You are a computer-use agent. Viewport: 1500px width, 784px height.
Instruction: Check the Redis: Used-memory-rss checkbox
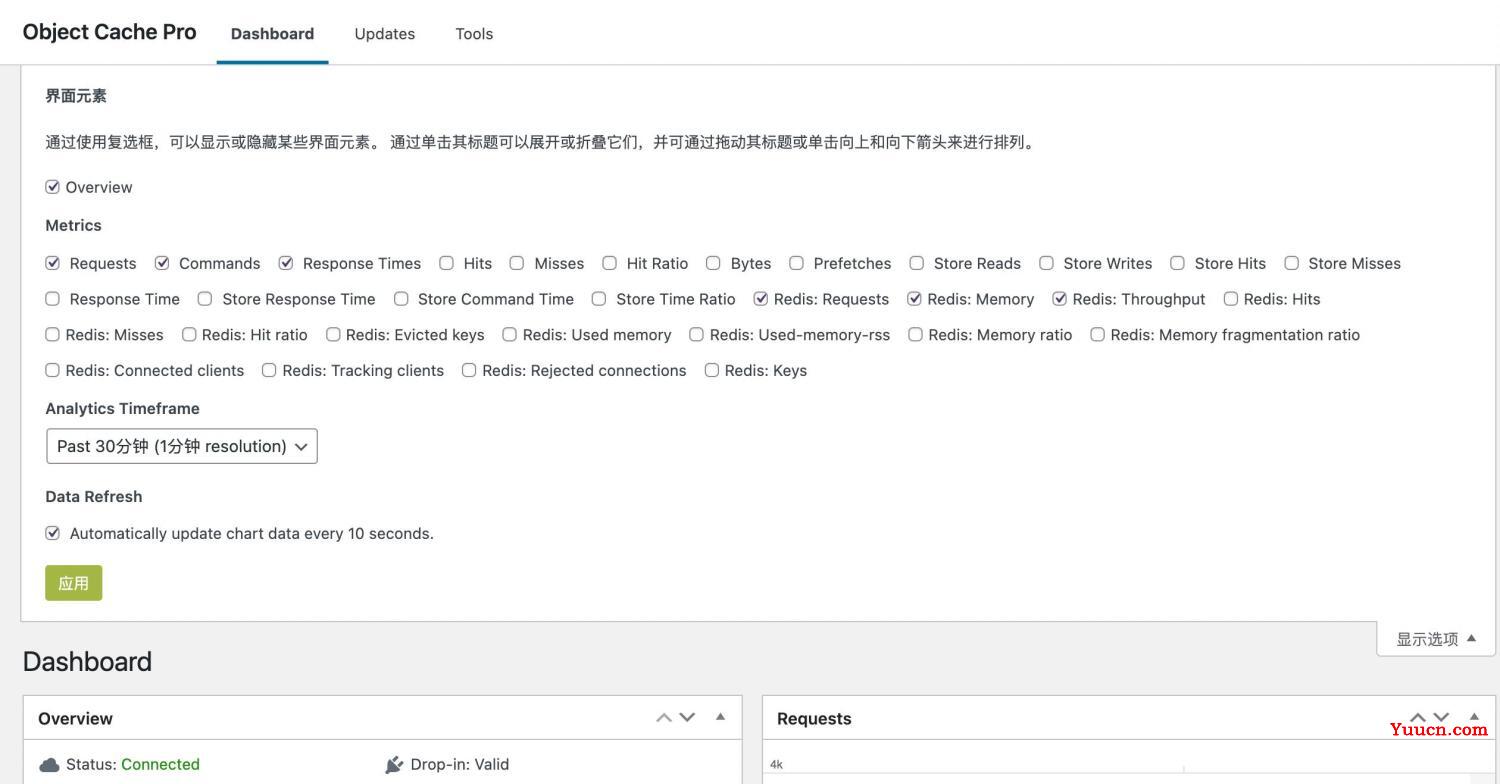pyautogui.click(x=697, y=335)
